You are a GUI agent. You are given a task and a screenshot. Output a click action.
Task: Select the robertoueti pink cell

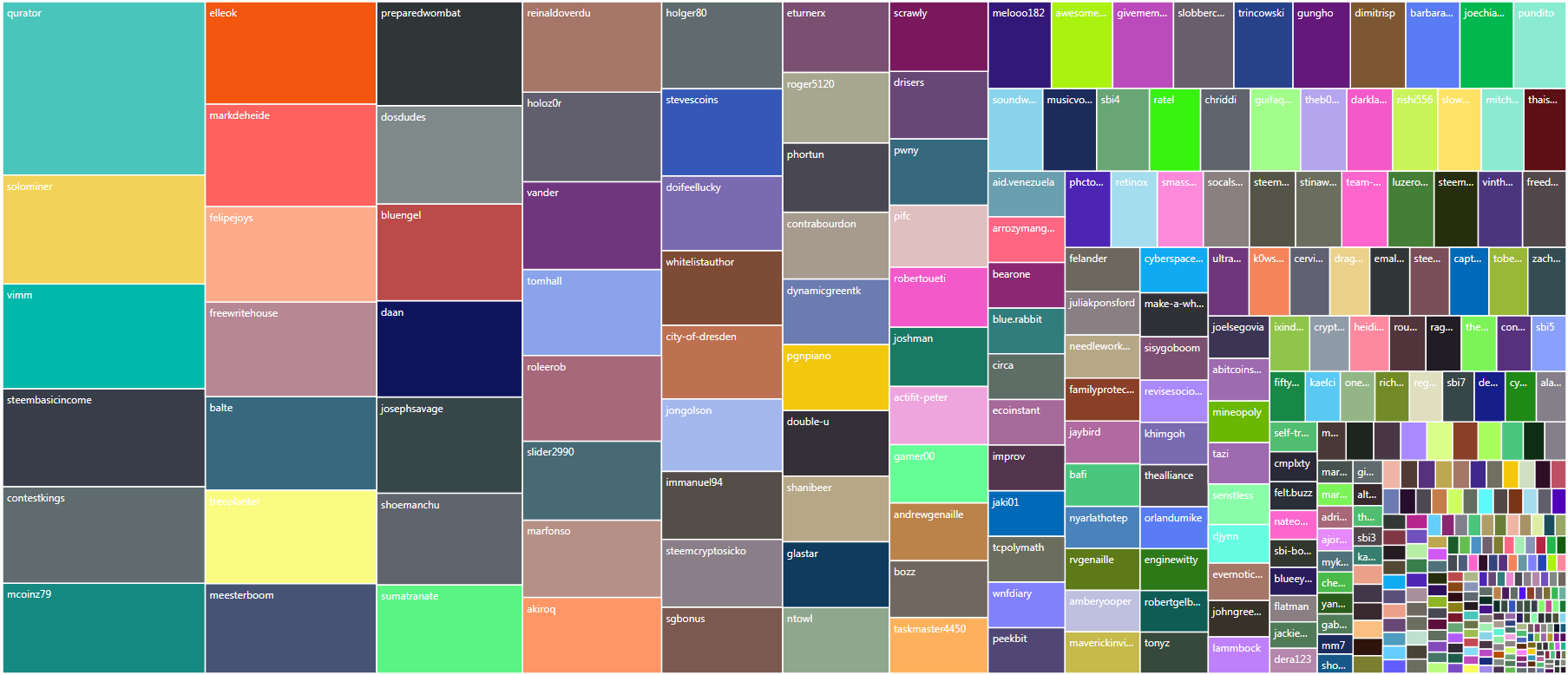(x=938, y=298)
